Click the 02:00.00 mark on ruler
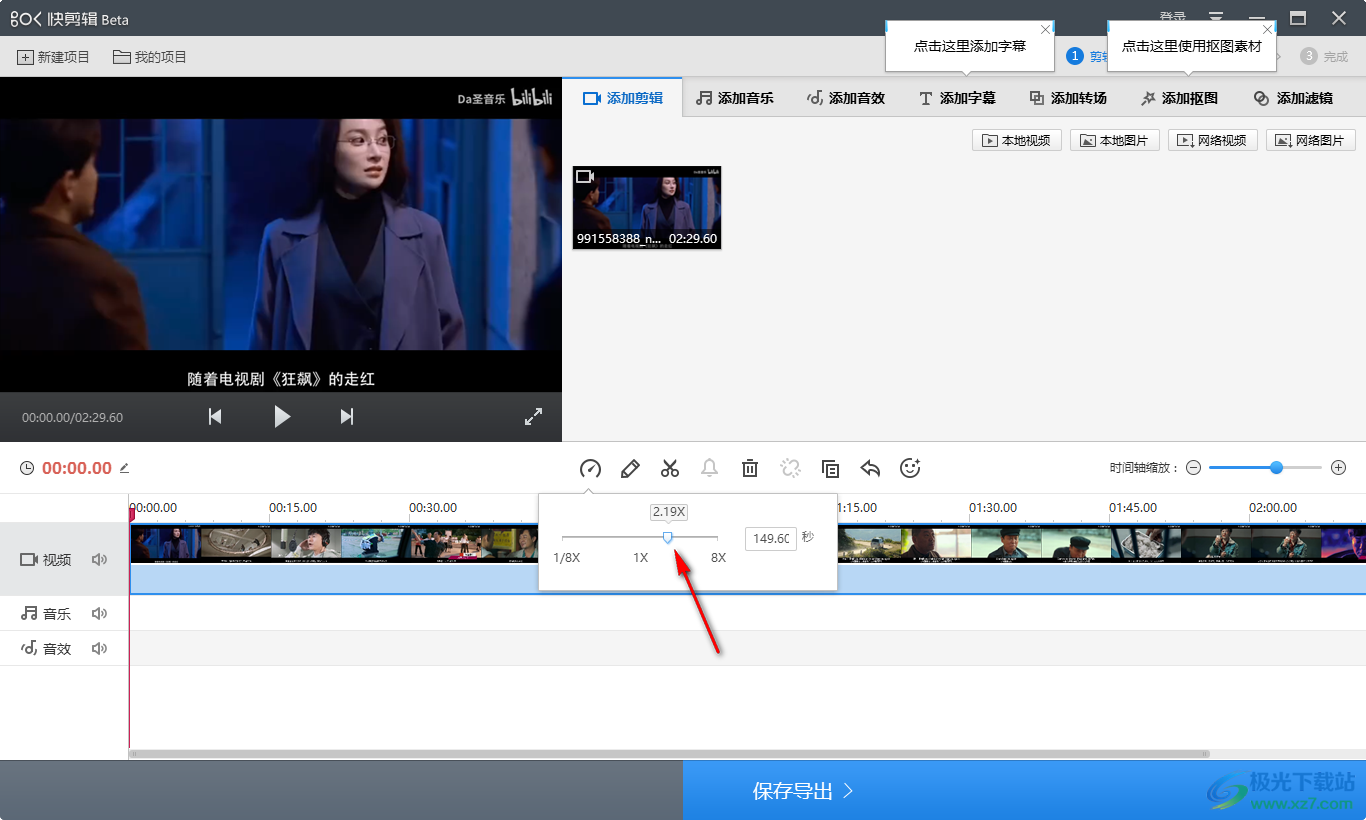 point(1272,508)
